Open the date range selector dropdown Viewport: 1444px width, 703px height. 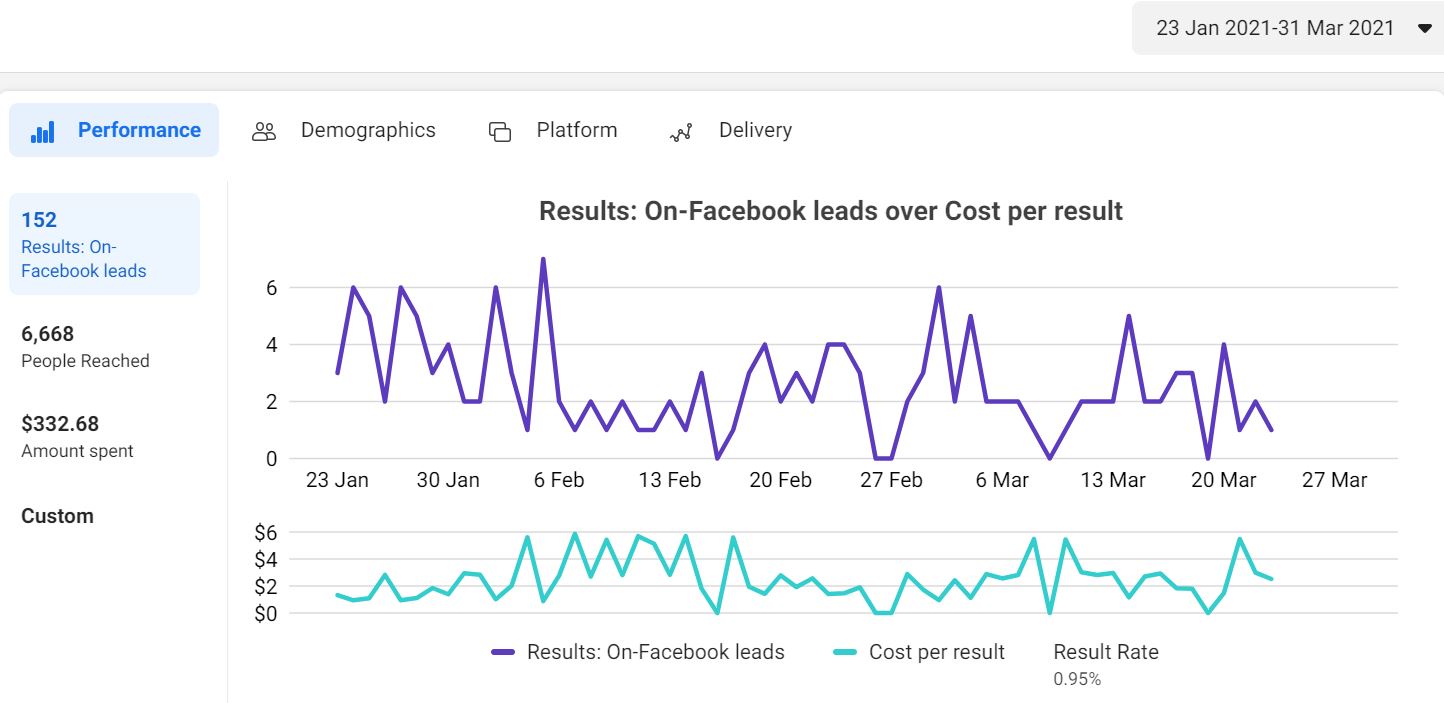click(x=1287, y=28)
